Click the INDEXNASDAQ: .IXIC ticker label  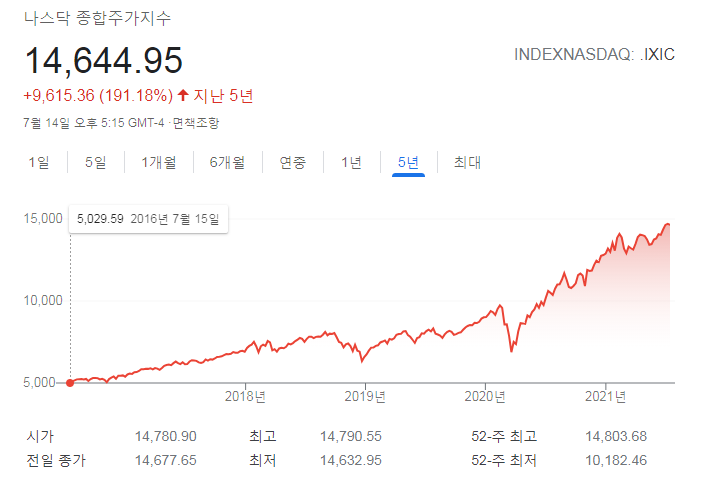click(x=594, y=54)
